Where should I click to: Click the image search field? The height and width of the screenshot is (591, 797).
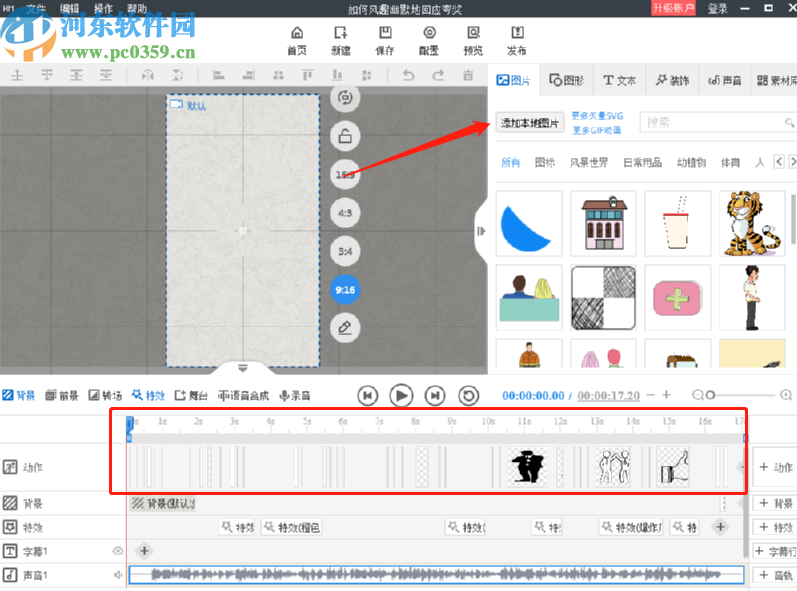pyautogui.click(x=717, y=122)
